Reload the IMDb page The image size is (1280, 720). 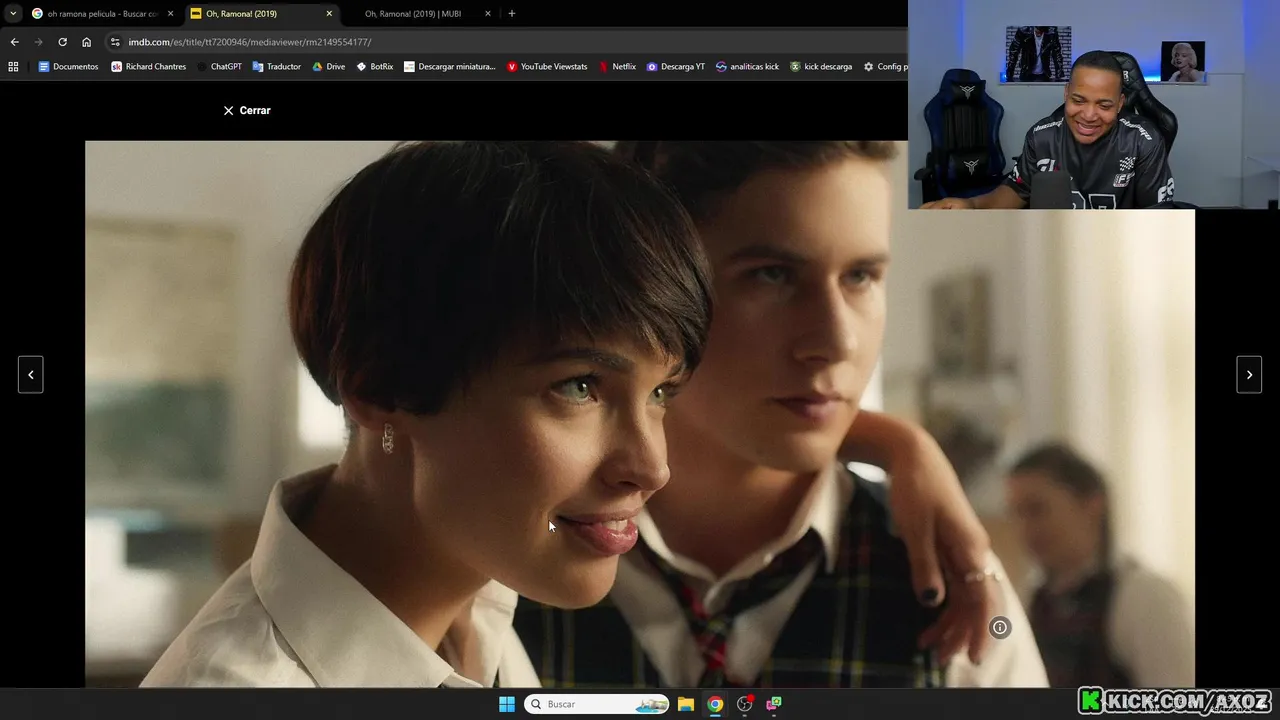point(62,42)
